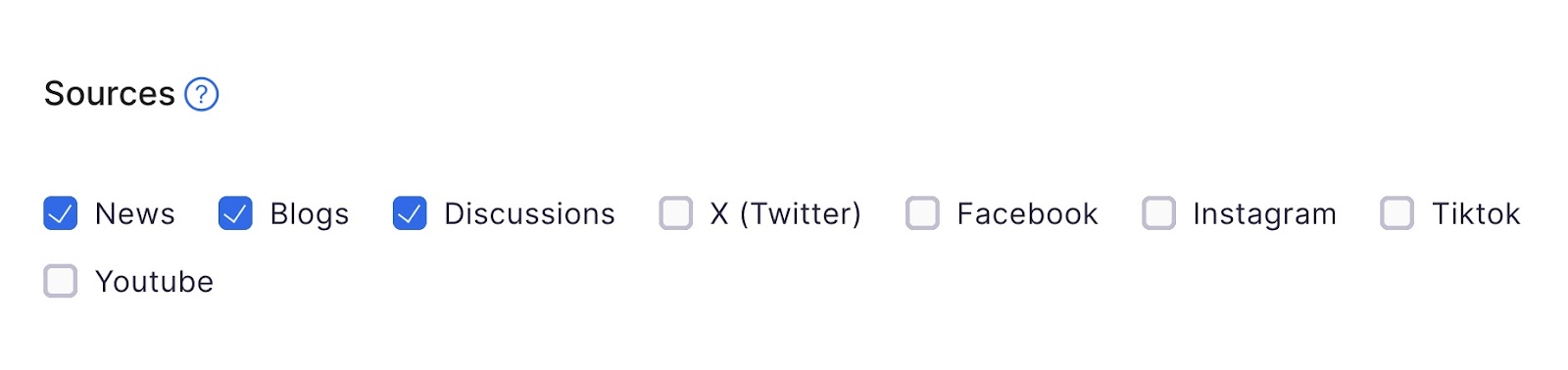Select the Youtube source checkbox

point(61,281)
